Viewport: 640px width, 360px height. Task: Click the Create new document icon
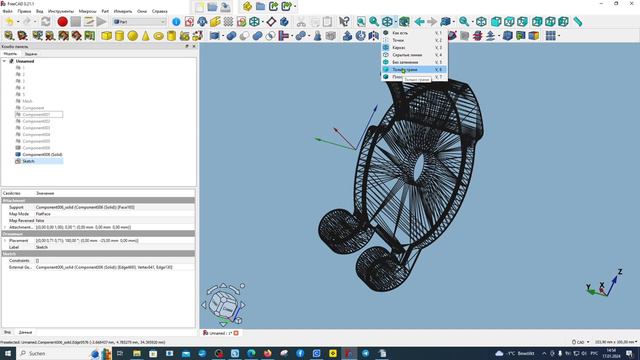(199, 7)
